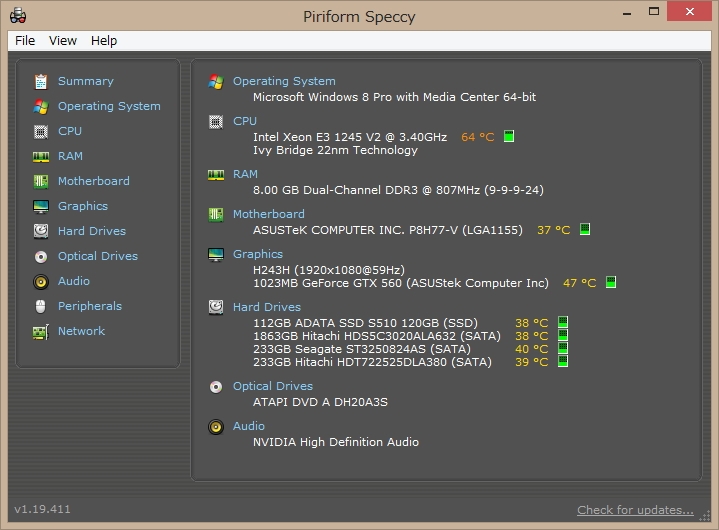
Task: Click the Check for updates link
Action: click(635, 510)
